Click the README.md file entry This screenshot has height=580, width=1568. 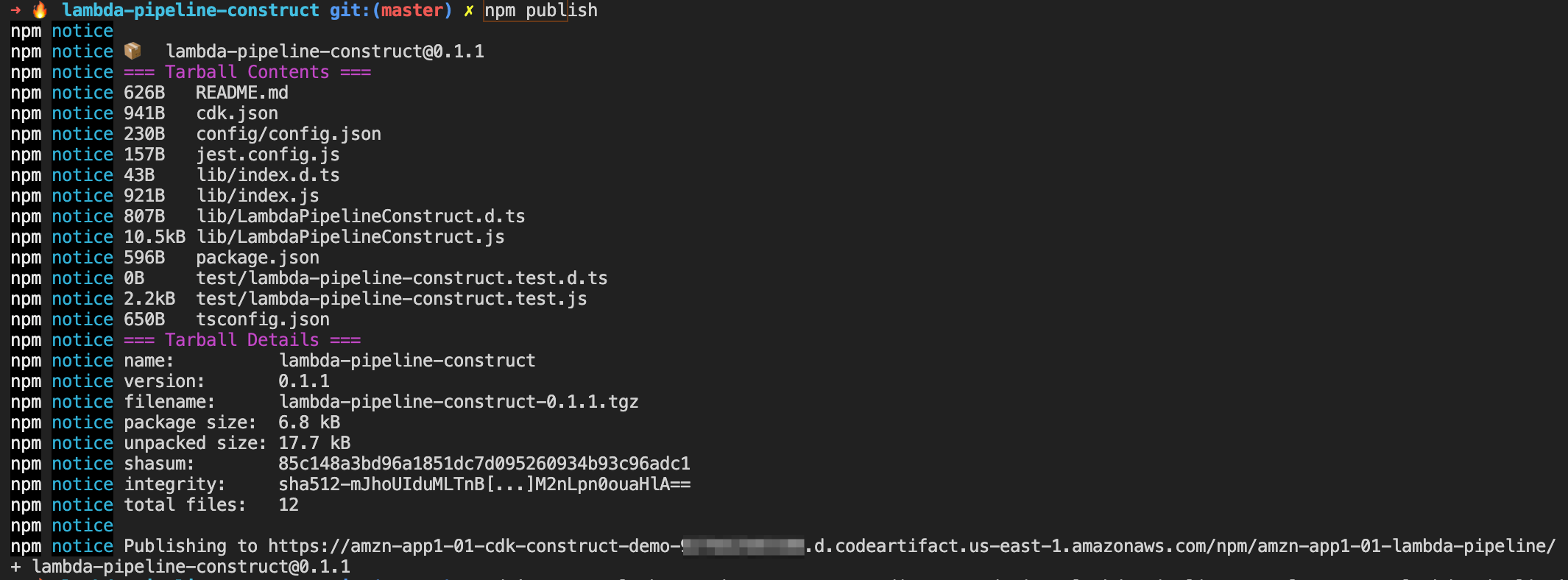pyautogui.click(x=242, y=93)
